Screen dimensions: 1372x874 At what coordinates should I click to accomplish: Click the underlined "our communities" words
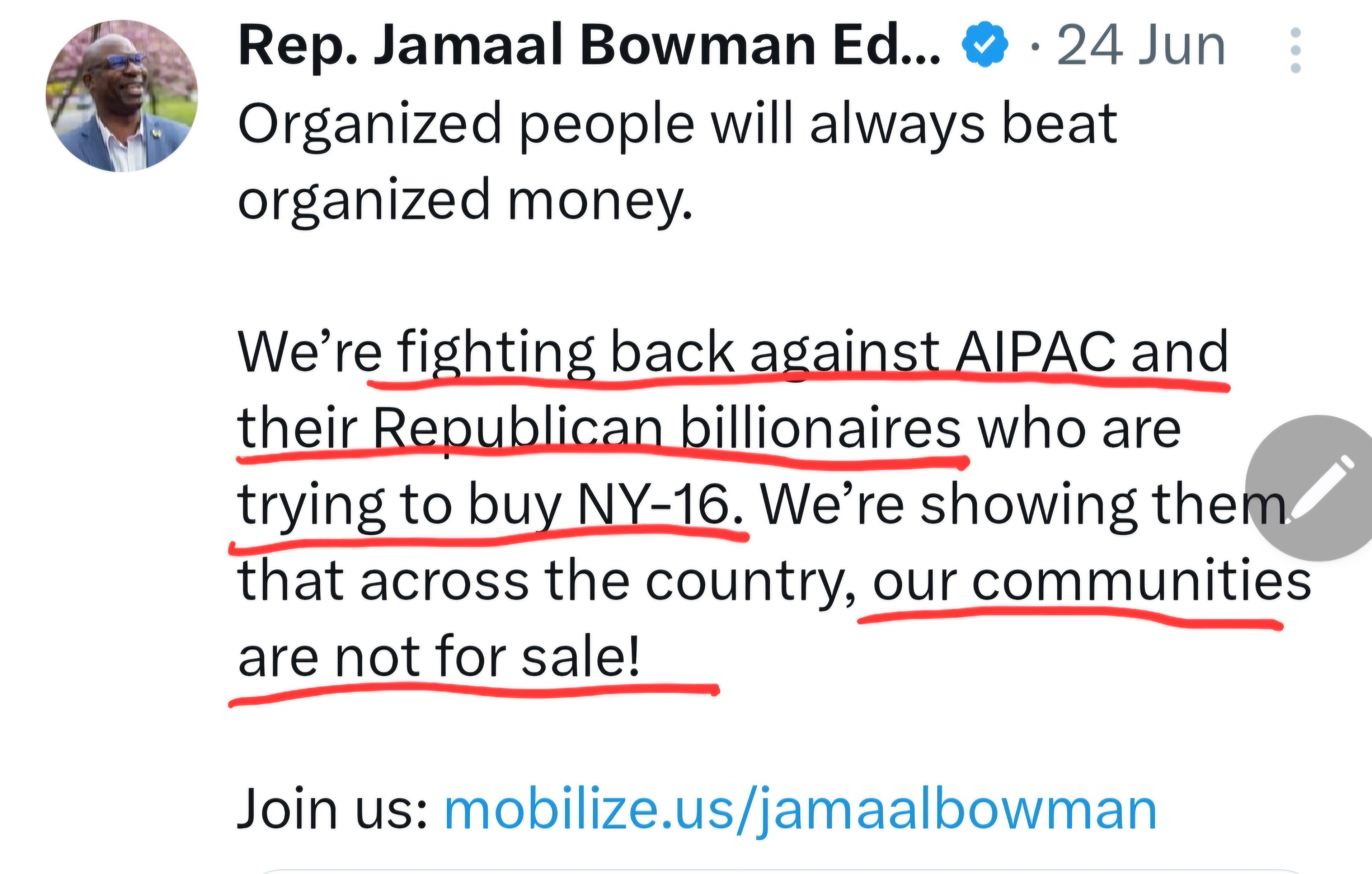1092,581
